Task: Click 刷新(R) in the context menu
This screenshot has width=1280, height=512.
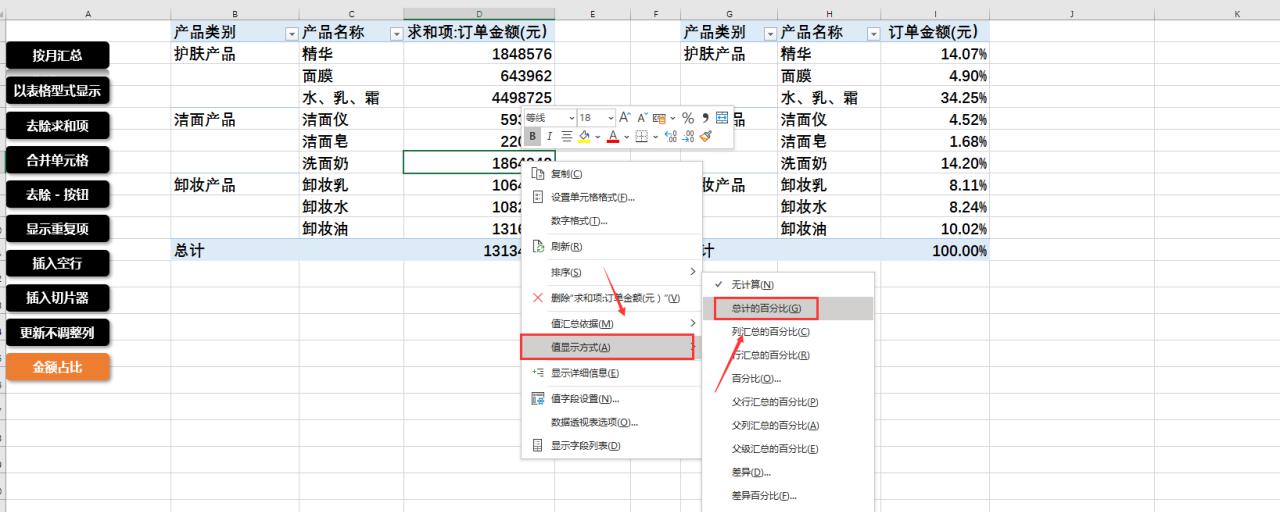Action: 611,246
